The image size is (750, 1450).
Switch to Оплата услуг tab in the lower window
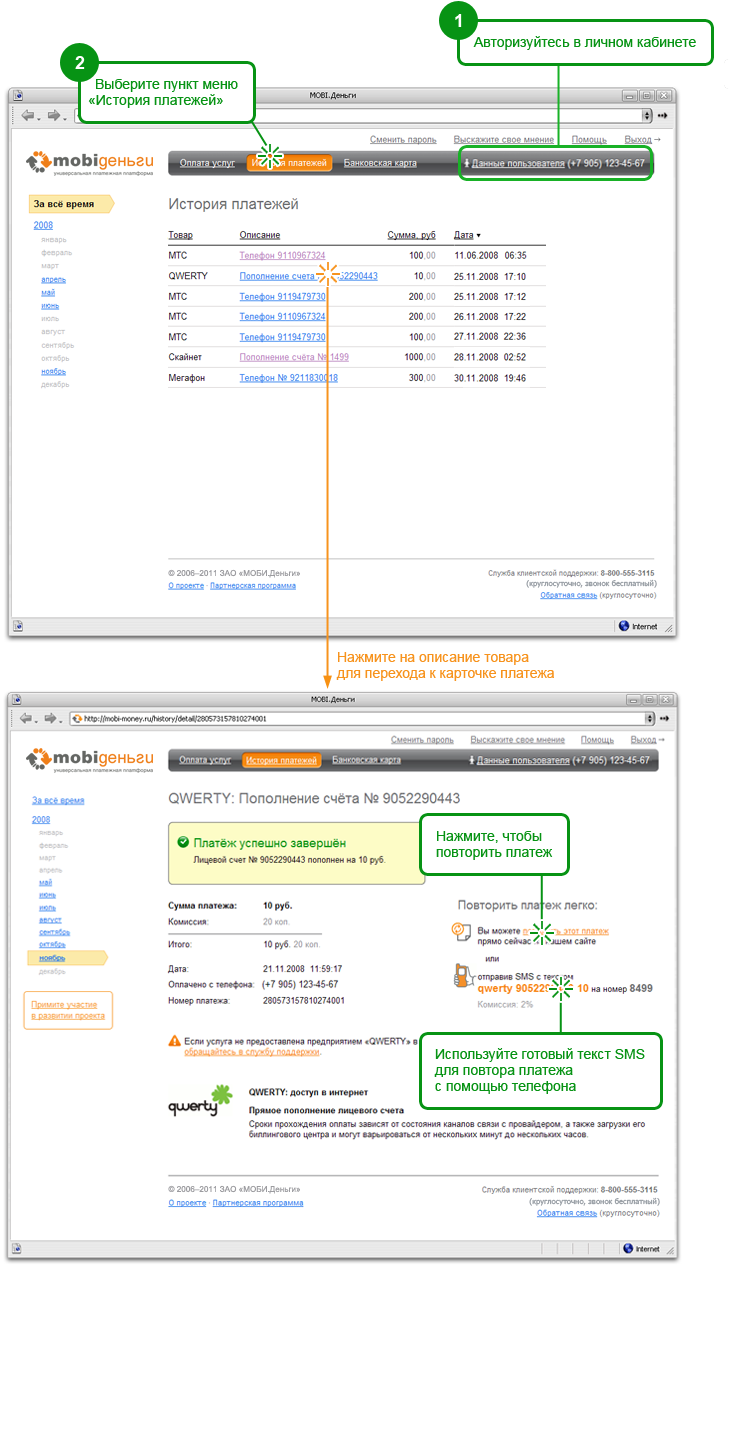205,760
